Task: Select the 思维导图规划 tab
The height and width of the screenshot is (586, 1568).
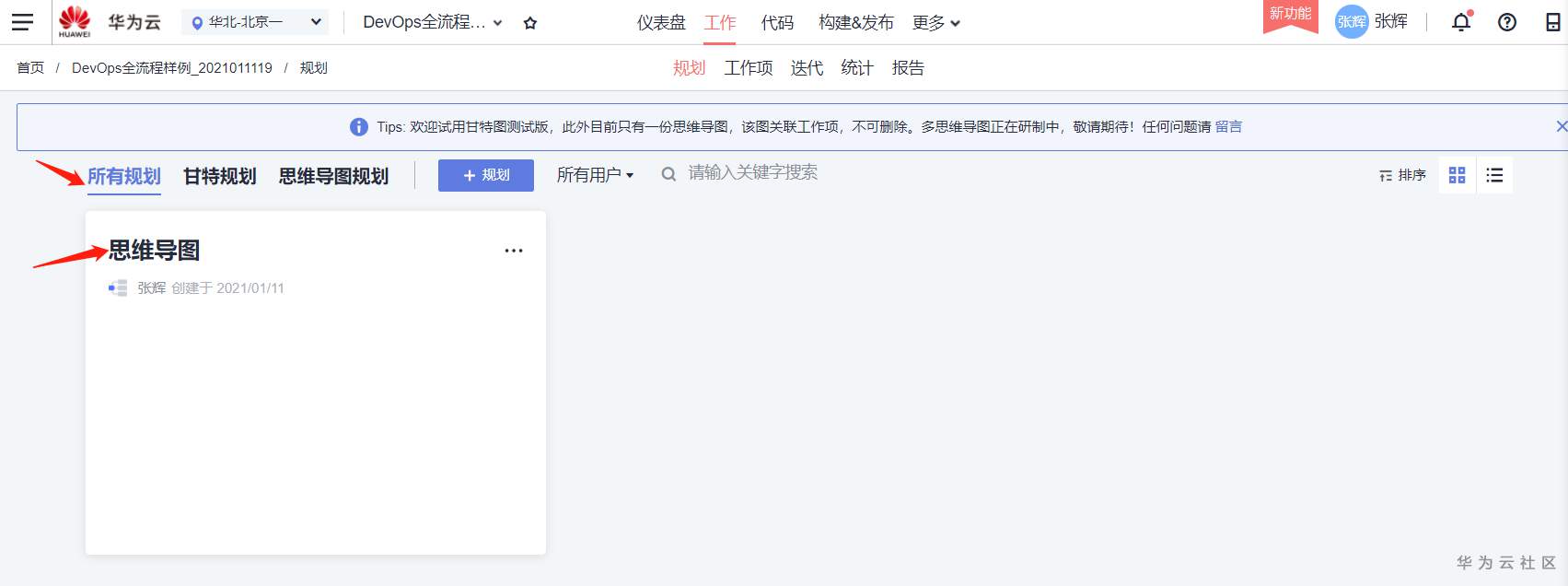Action: (x=334, y=176)
